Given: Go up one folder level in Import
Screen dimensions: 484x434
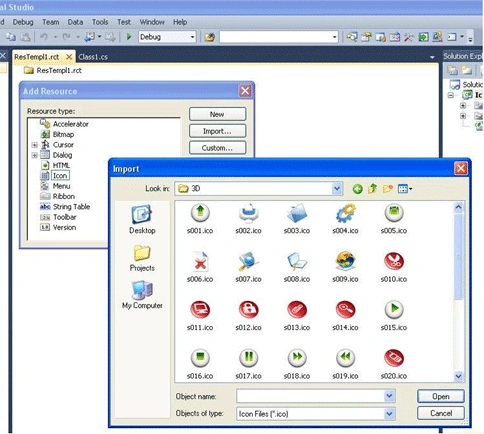Looking at the screenshot, I should (373, 189).
